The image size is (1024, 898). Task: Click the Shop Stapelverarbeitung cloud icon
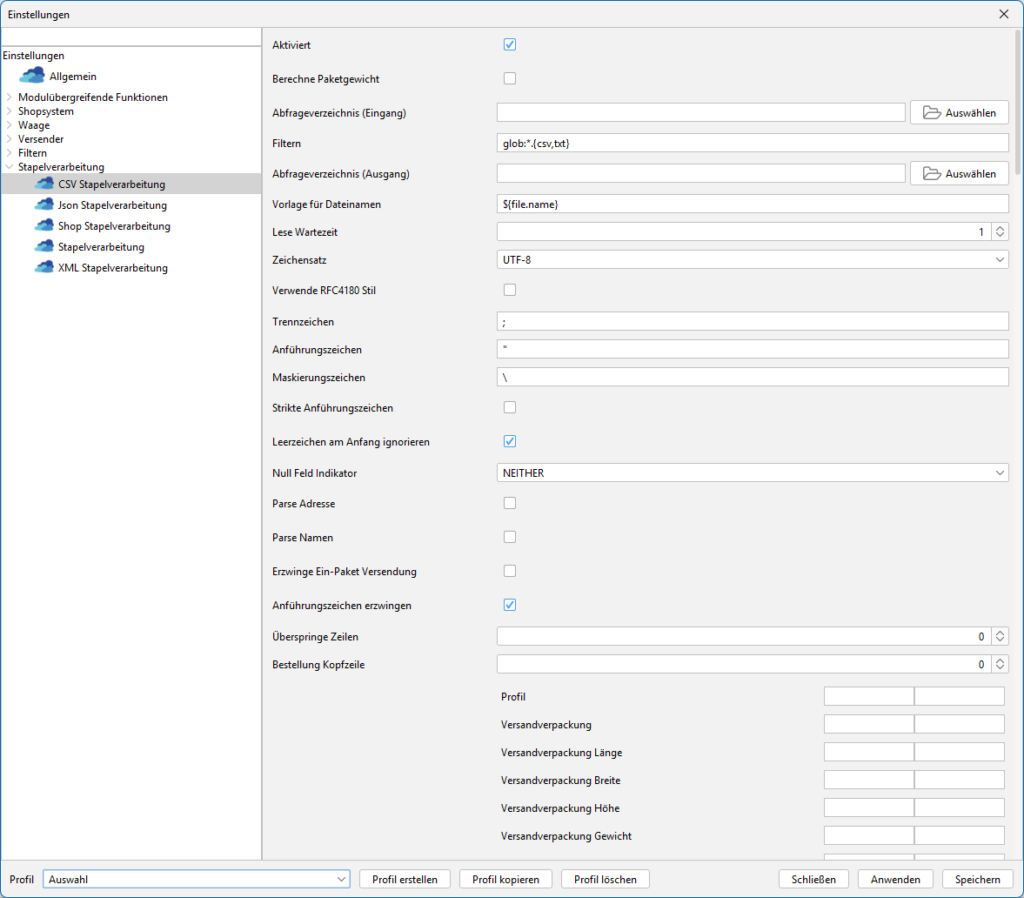point(43,226)
